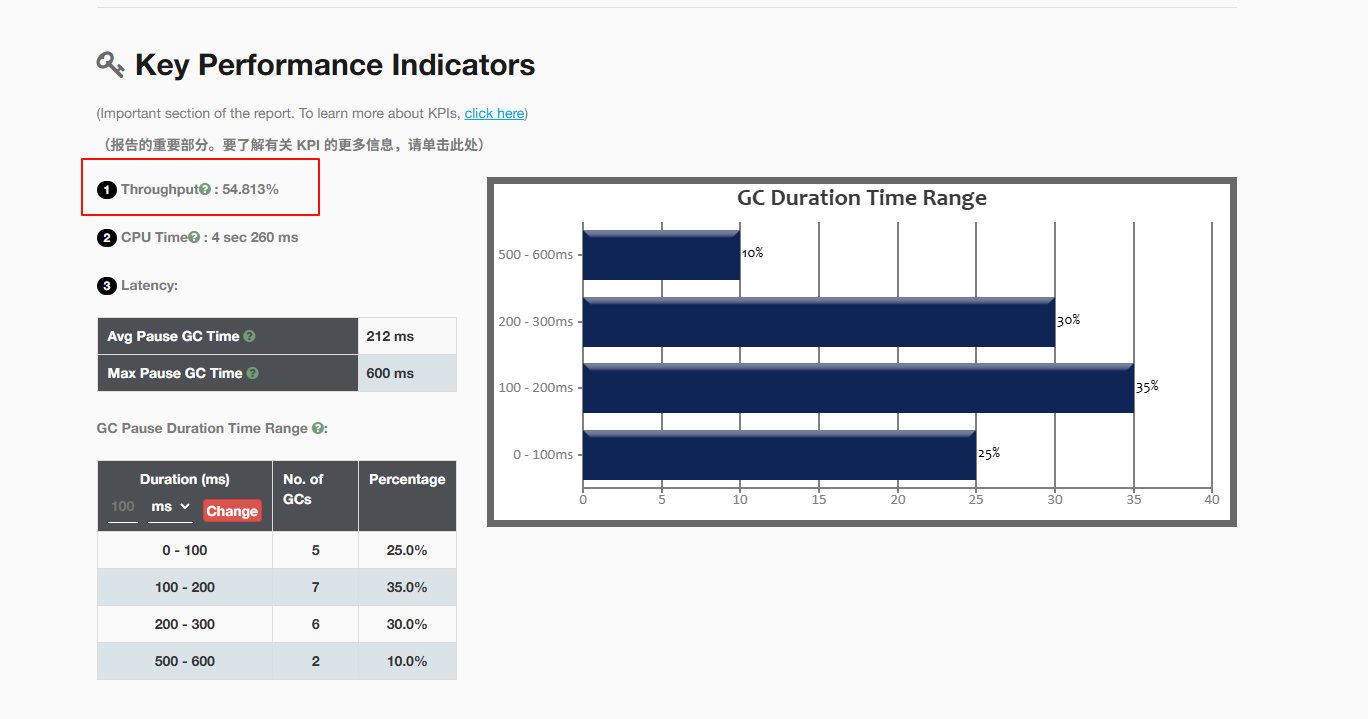
Task: Click the number 2 badge before CPU Time
Action: pyautogui.click(x=106, y=238)
